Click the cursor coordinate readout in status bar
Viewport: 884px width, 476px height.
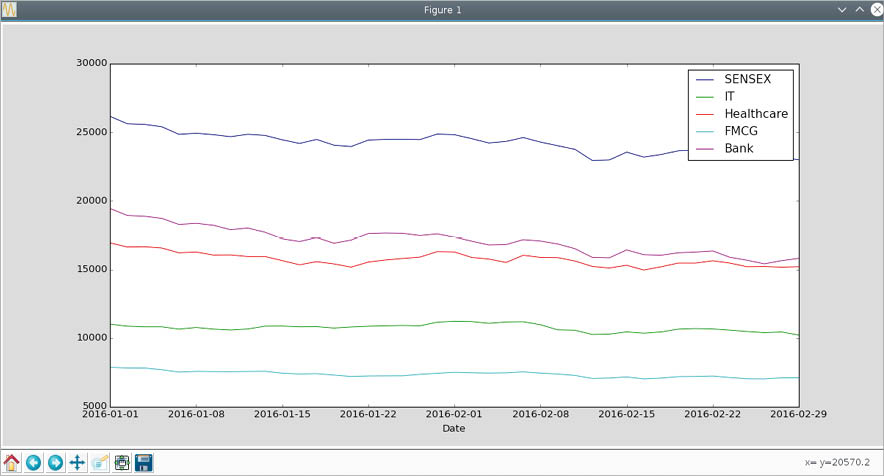point(841,462)
